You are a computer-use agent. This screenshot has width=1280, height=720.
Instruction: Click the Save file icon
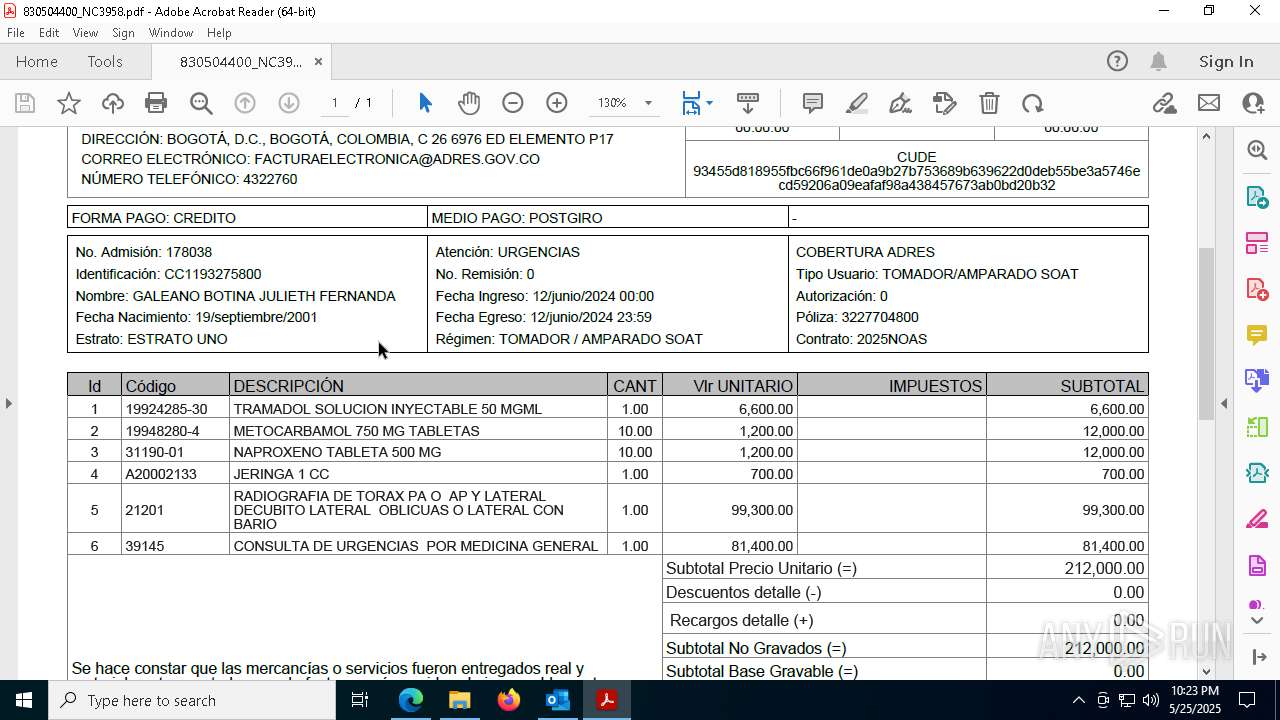(25, 103)
